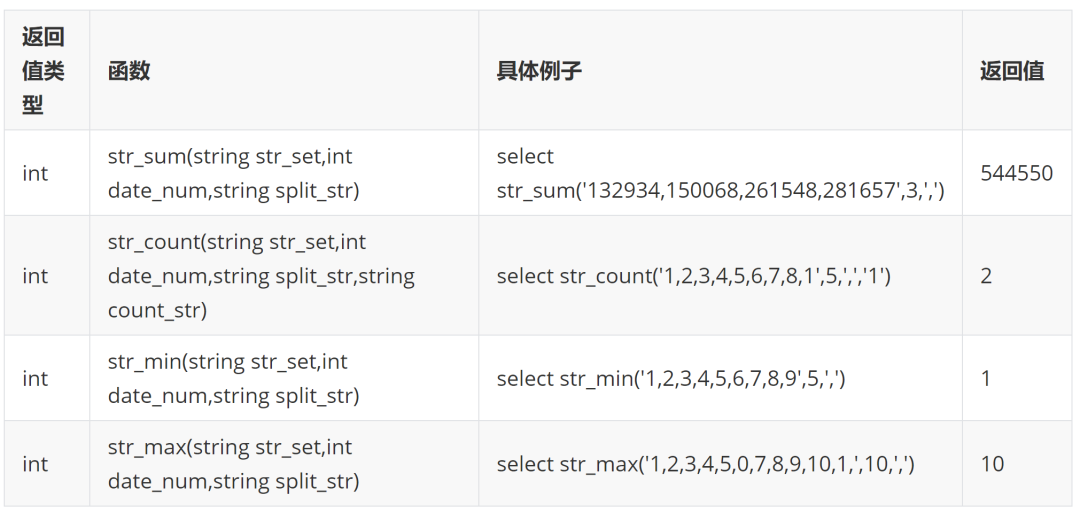
Task: Click the str_min function signature cell
Action: [233, 379]
